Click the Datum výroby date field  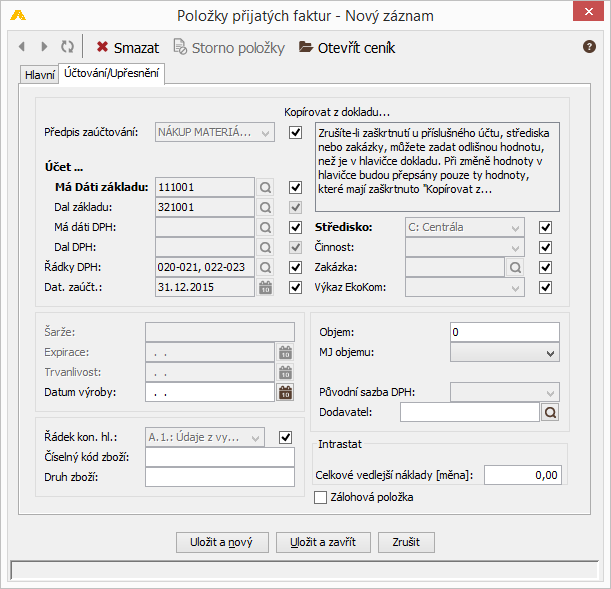coord(210,392)
